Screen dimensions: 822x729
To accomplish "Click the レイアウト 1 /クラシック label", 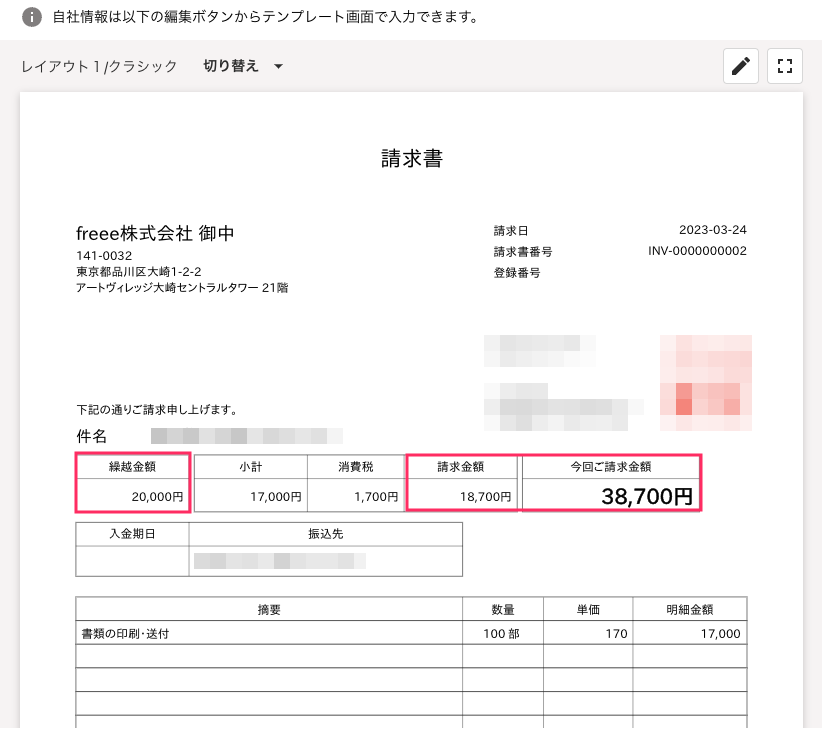I will click(x=99, y=67).
